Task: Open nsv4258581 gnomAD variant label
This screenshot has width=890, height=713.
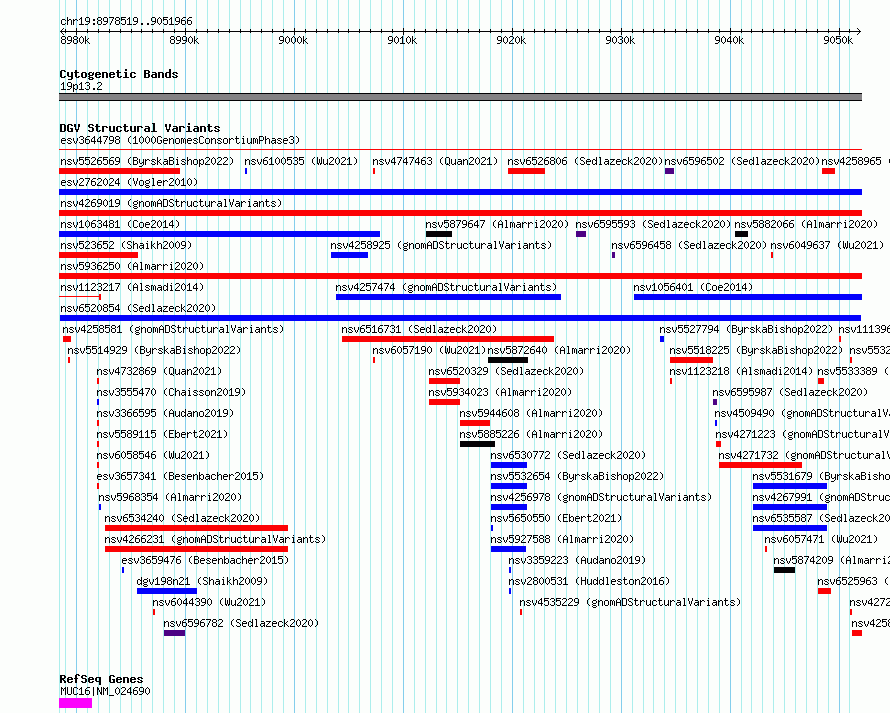Action: click(x=173, y=329)
